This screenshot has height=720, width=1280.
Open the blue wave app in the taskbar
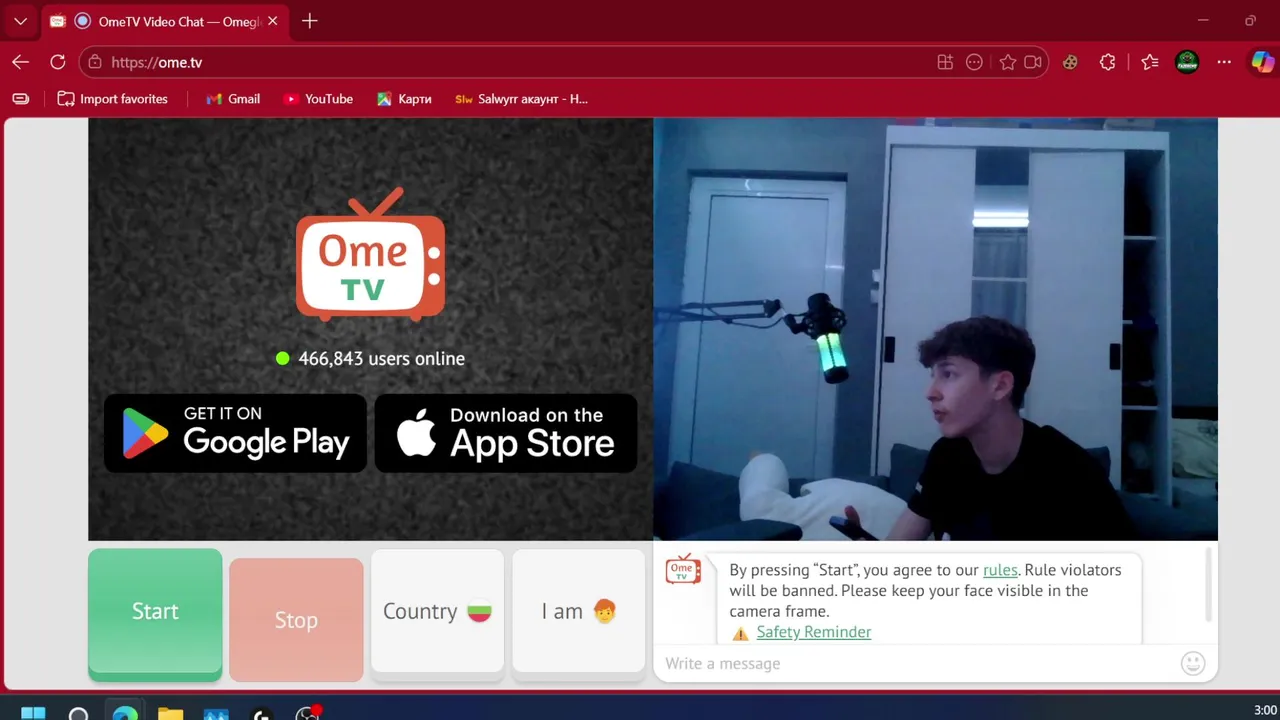click(216, 714)
